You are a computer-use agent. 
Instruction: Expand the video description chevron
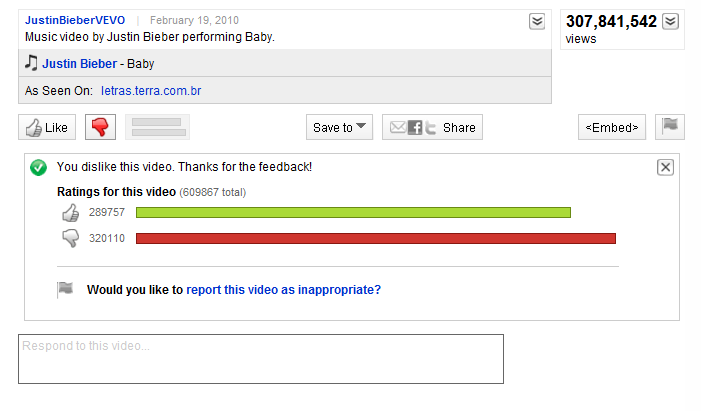click(x=537, y=21)
